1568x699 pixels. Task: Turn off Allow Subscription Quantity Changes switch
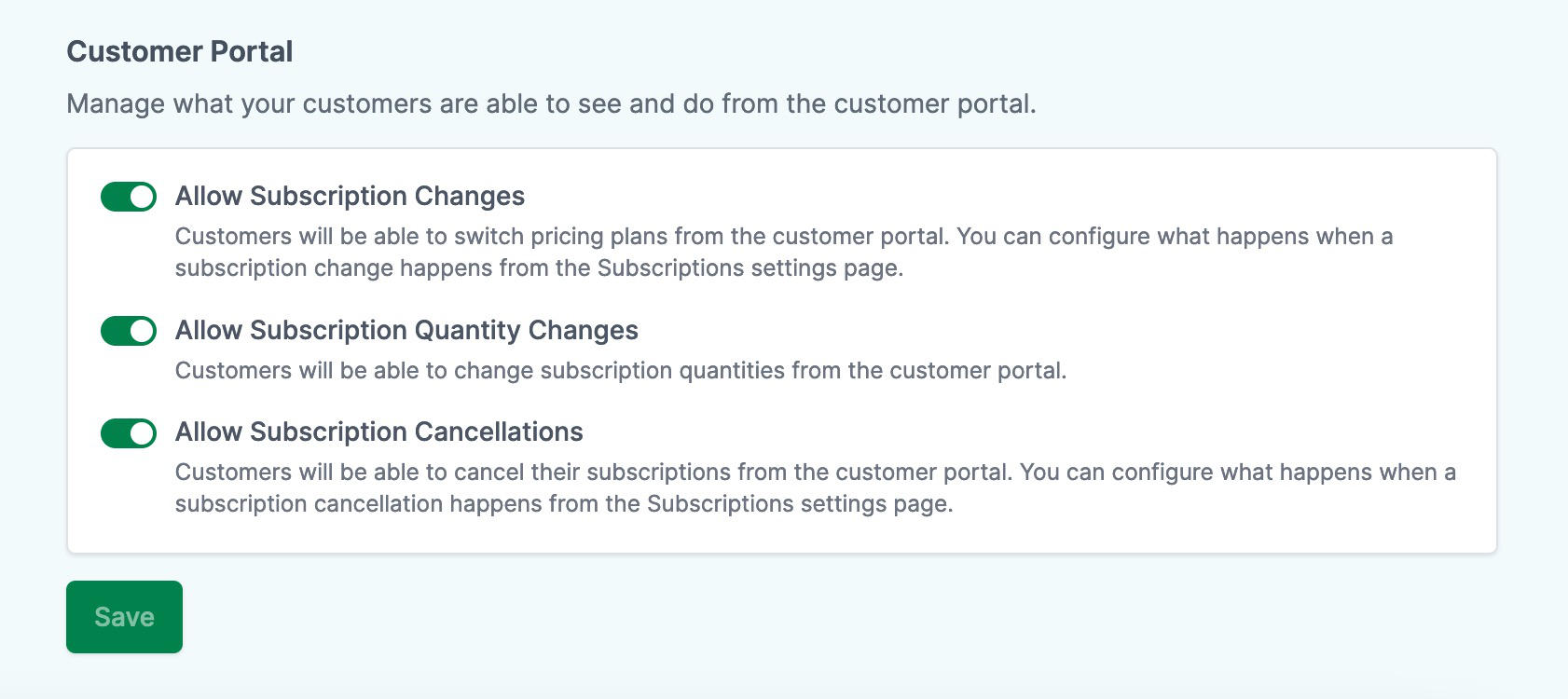point(129,331)
